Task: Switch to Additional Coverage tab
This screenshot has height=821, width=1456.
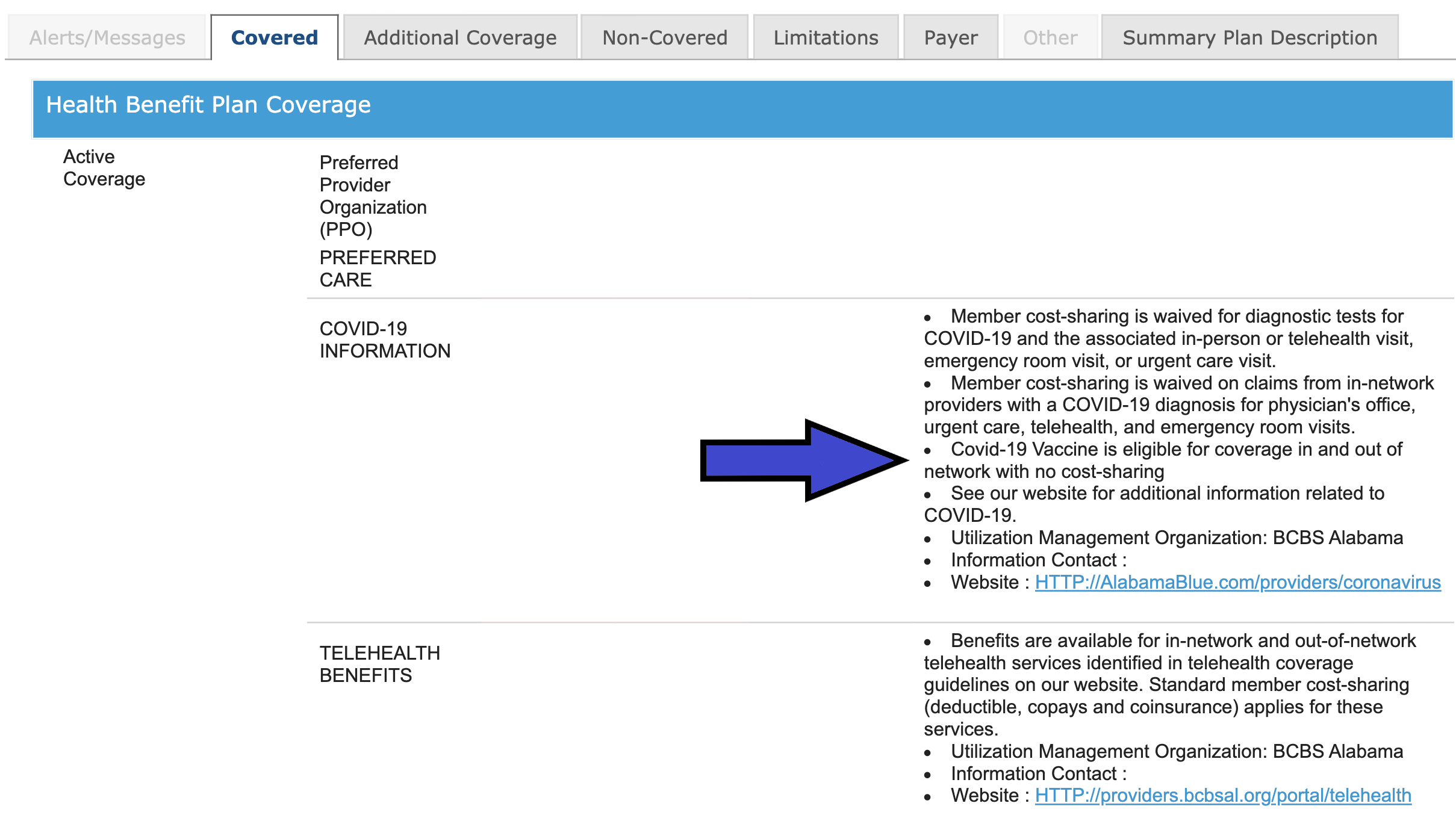Action: (460, 38)
